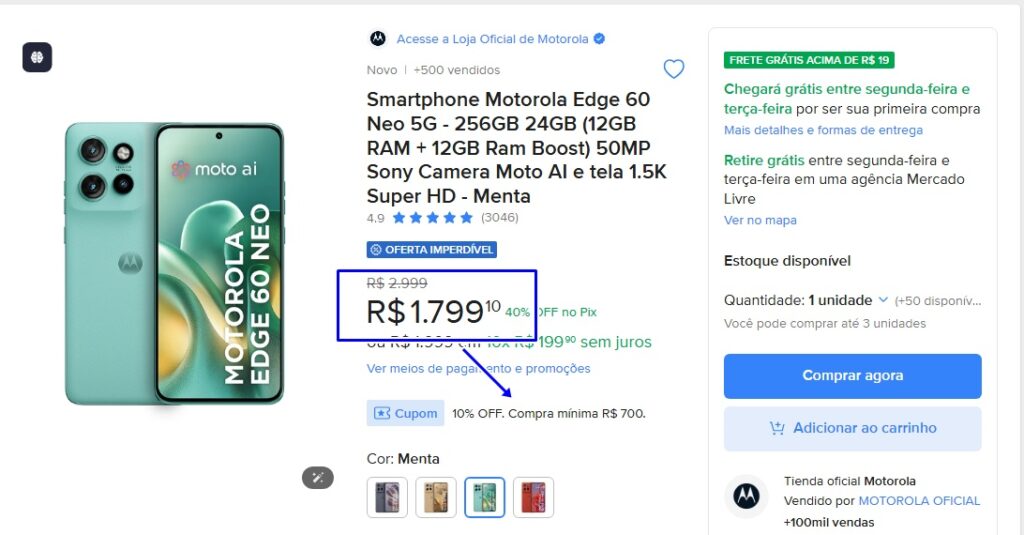Click the main Motorola Edge 60 Neo image
Image resolution: width=1024 pixels, height=535 pixels.
point(175,264)
